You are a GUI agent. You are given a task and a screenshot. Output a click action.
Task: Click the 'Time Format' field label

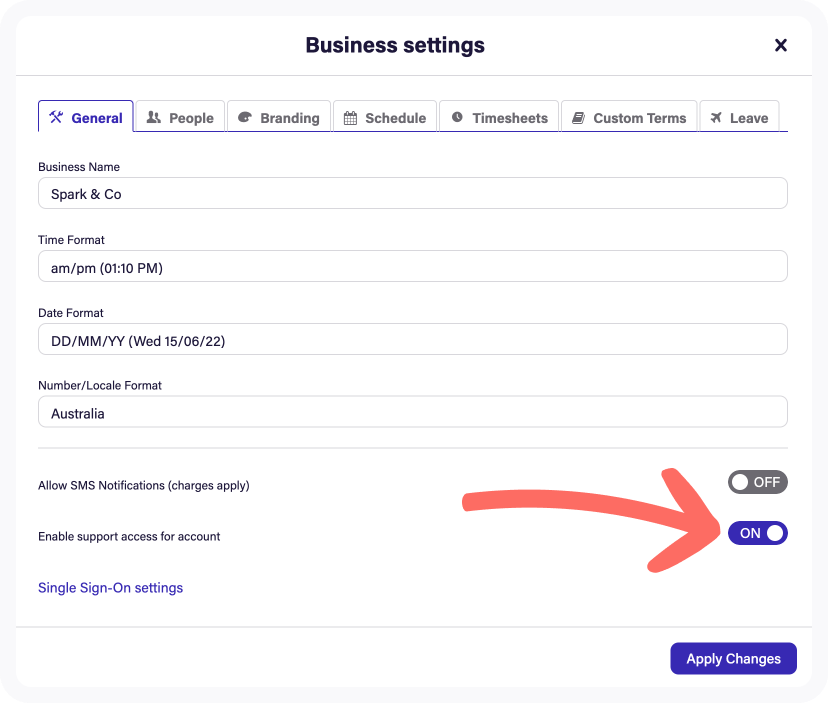click(x=71, y=240)
